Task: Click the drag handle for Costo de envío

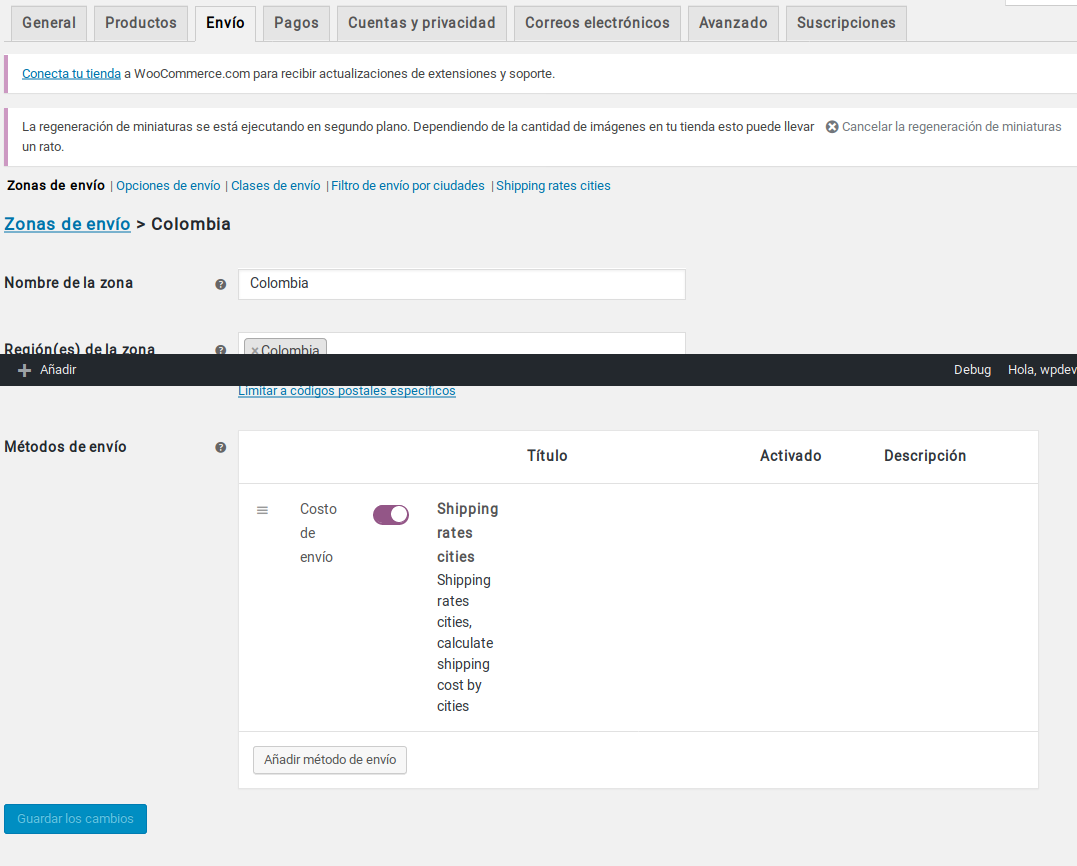Action: (x=262, y=510)
